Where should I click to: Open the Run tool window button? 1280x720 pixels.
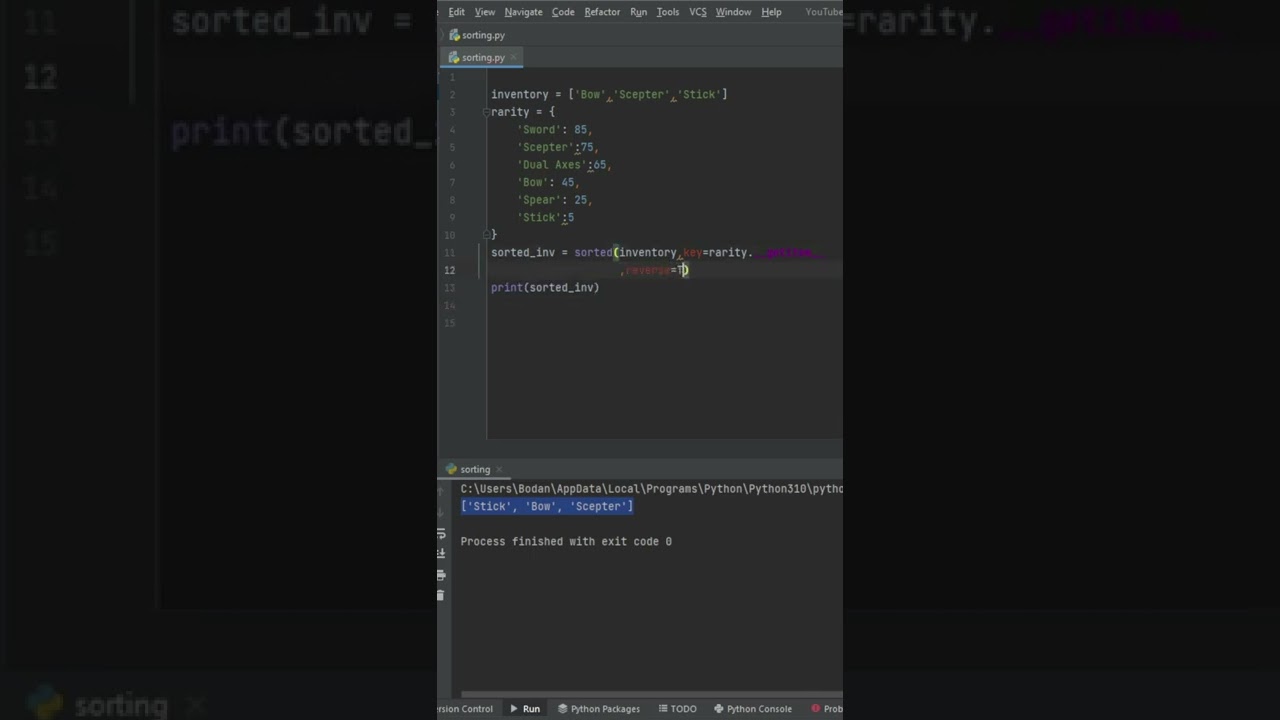click(x=525, y=708)
